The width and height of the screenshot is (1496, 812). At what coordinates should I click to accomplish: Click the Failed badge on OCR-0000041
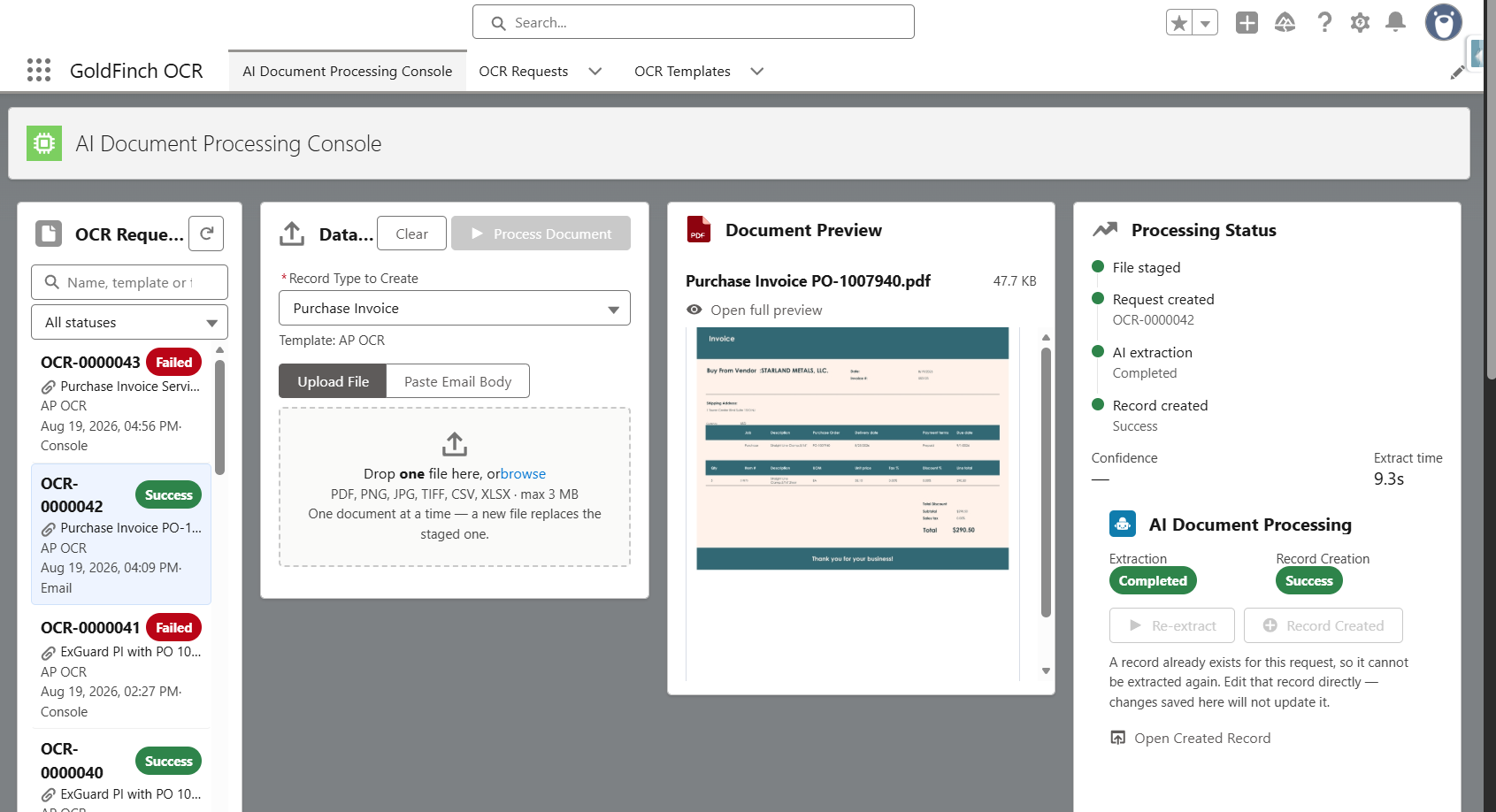[174, 627]
